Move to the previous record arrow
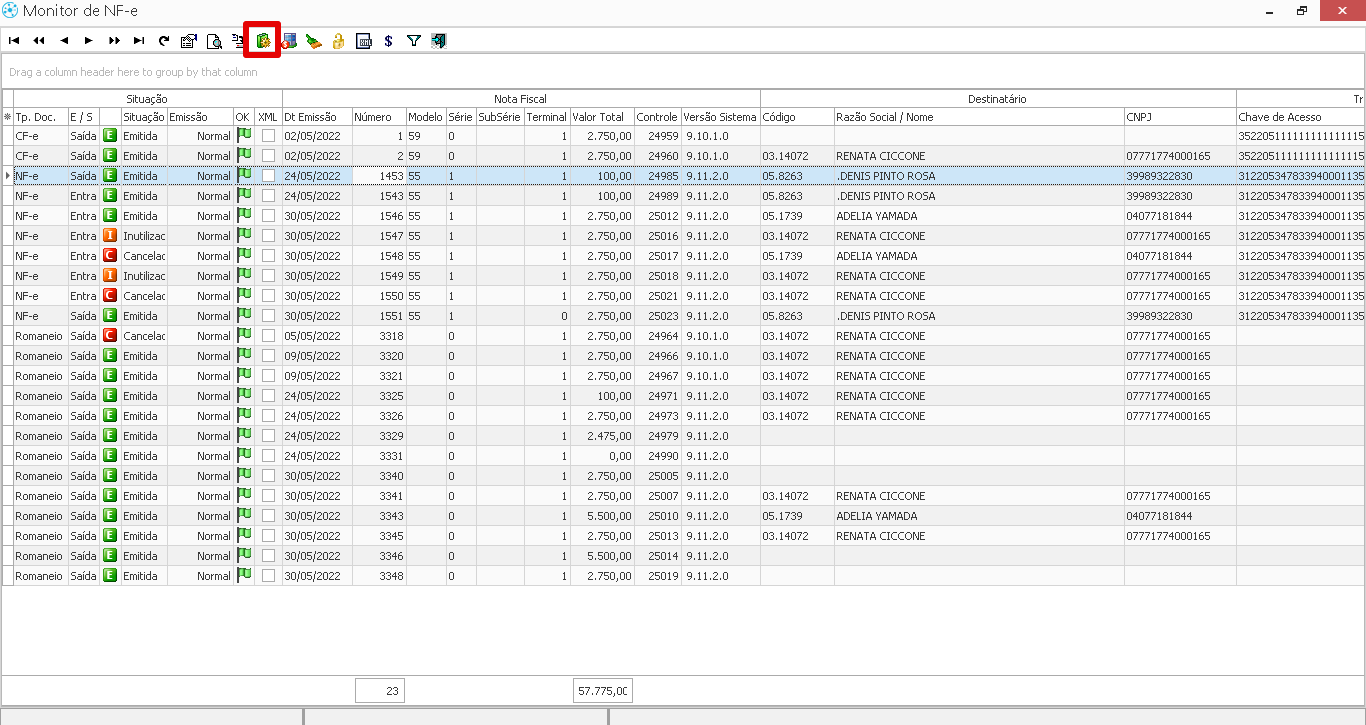Screen dimensions: 1366x725 point(64,41)
